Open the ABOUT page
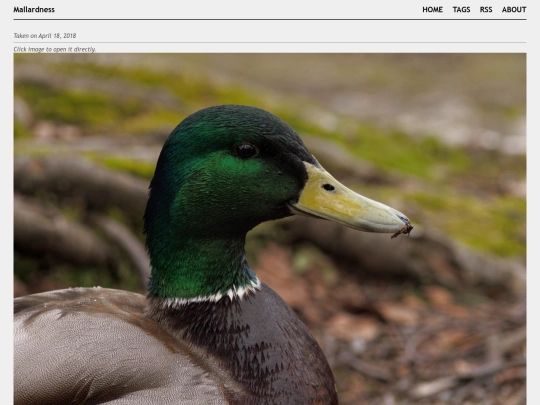 tap(514, 10)
